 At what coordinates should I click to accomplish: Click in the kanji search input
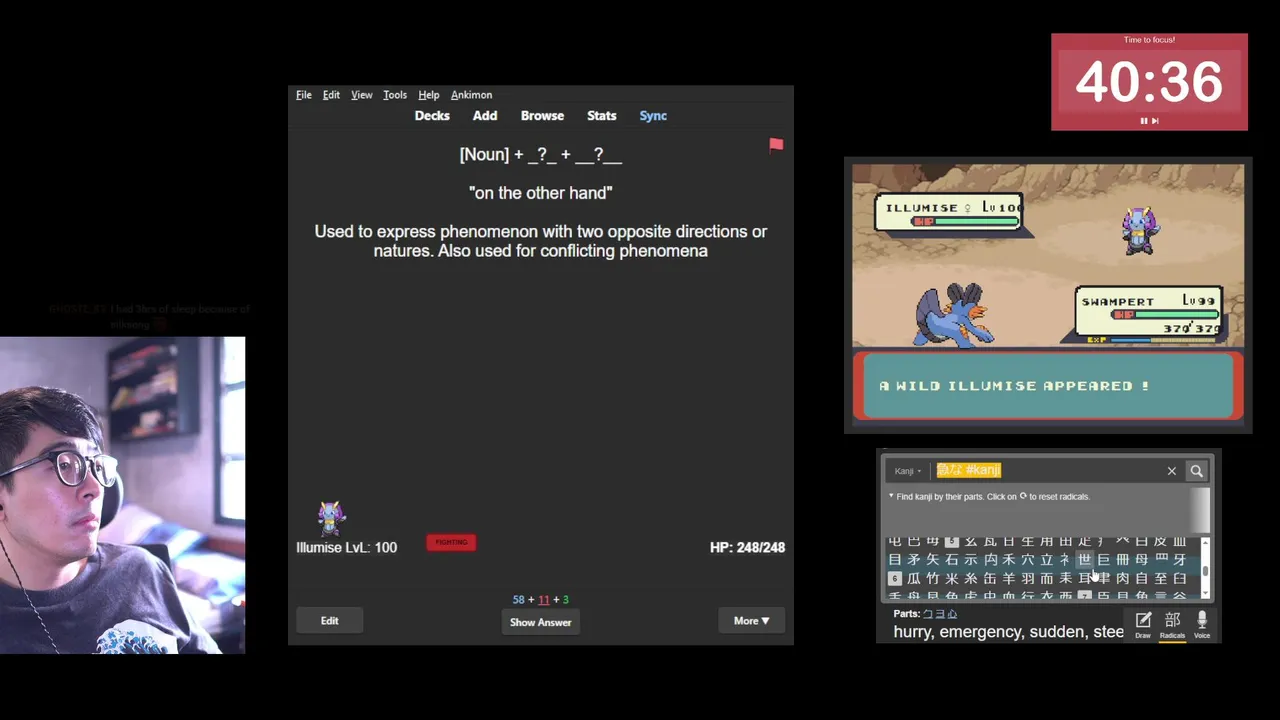pos(1048,470)
